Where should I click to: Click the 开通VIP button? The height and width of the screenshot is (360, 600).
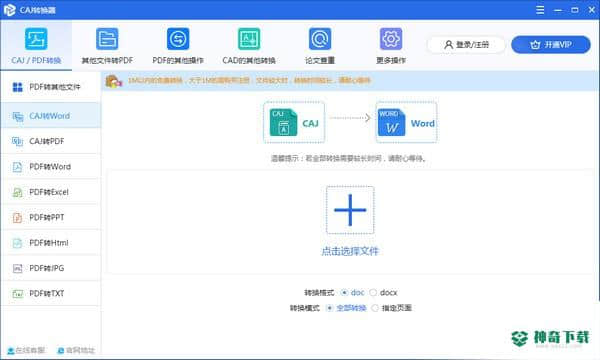[x=551, y=45]
